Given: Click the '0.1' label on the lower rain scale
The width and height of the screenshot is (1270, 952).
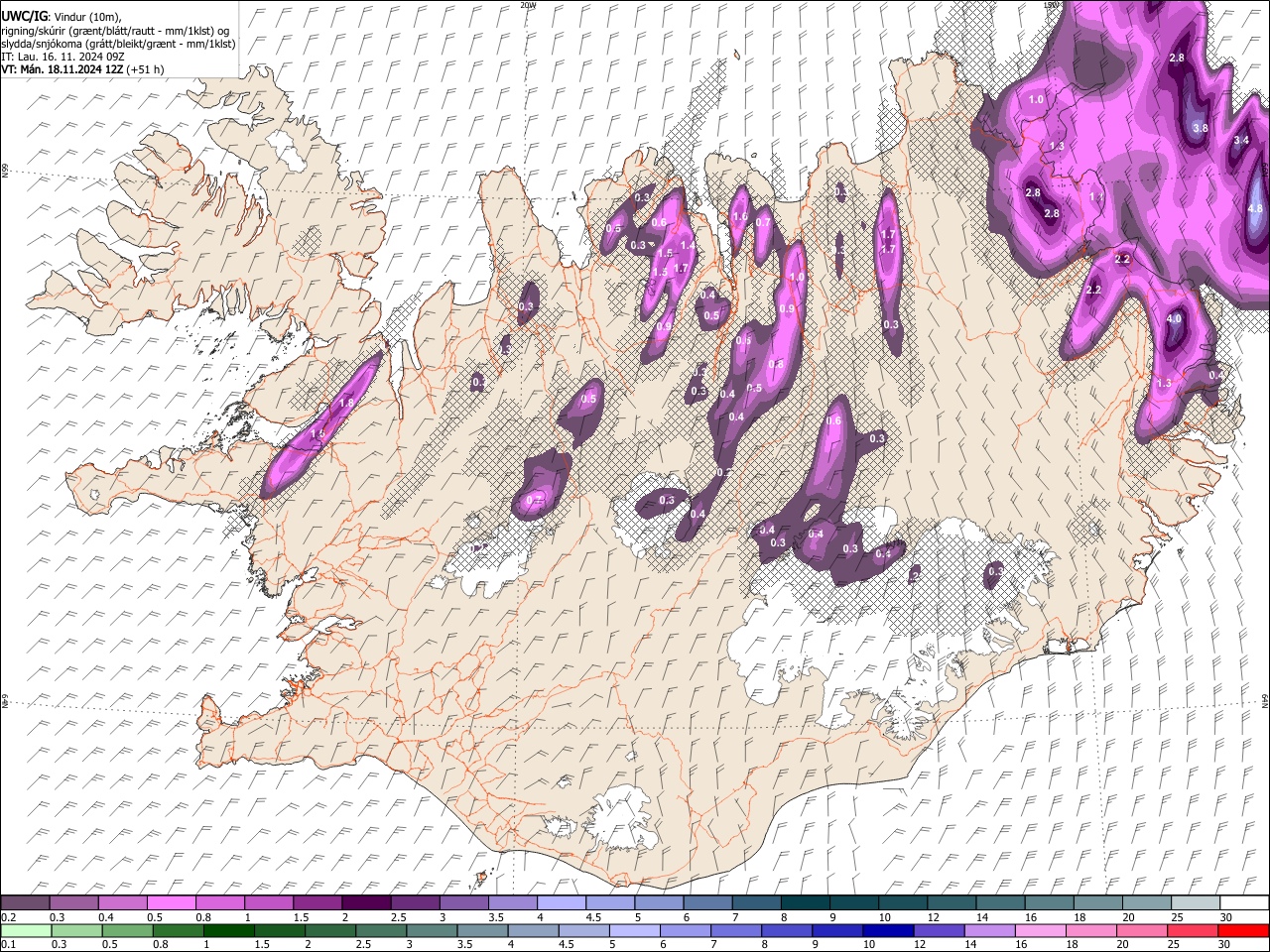Looking at the screenshot, I should [x=9, y=945].
